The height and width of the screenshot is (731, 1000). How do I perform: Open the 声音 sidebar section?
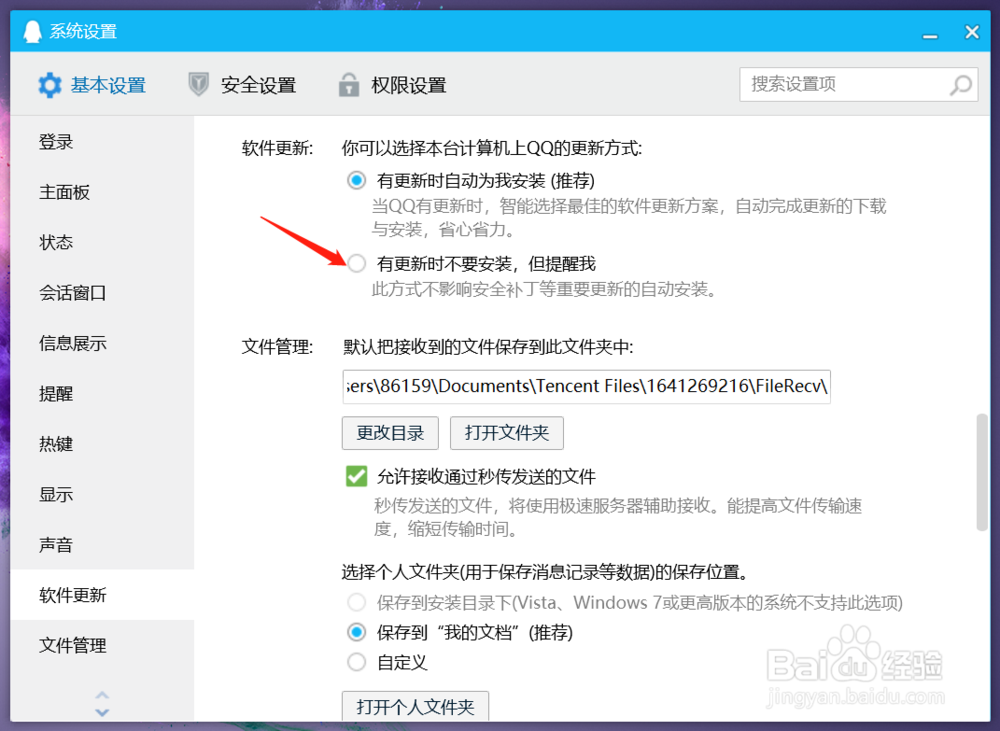click(x=102, y=545)
